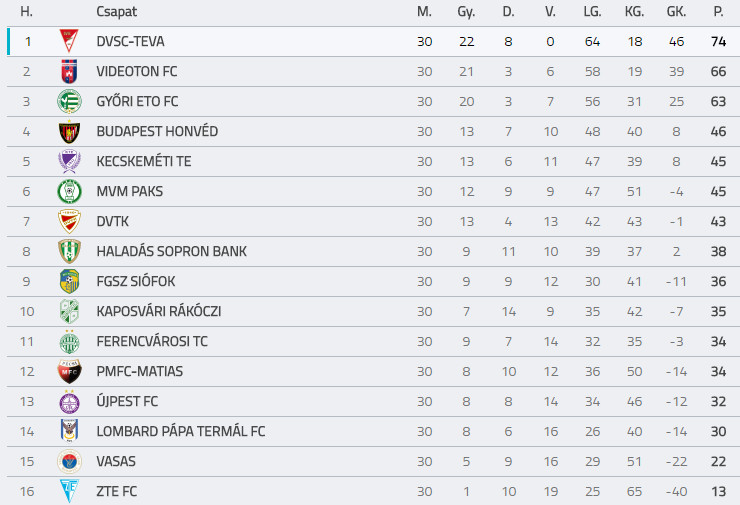Click the ZTE FC club crest

[68, 491]
